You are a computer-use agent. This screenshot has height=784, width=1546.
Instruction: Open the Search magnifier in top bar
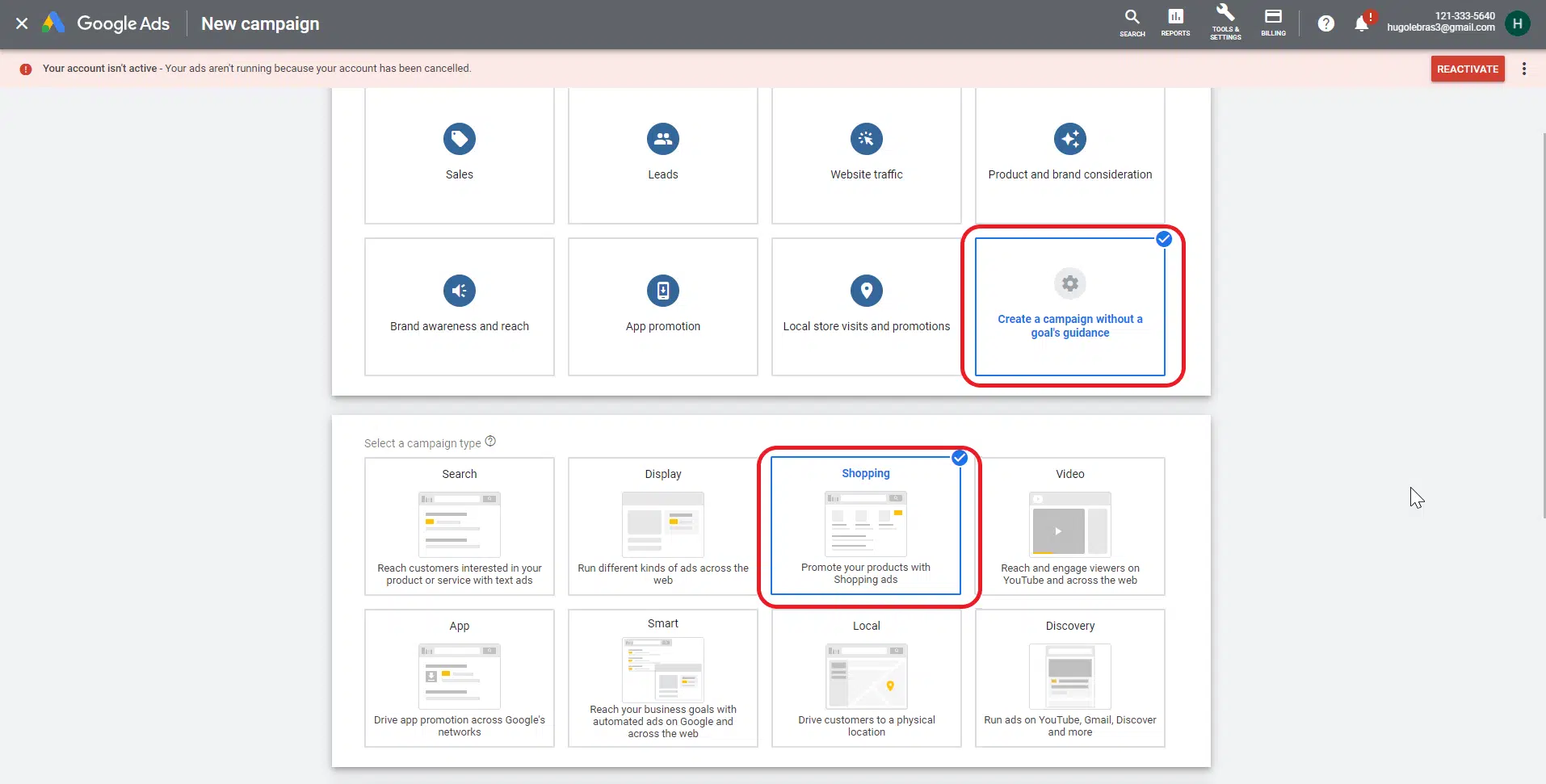tap(1132, 22)
